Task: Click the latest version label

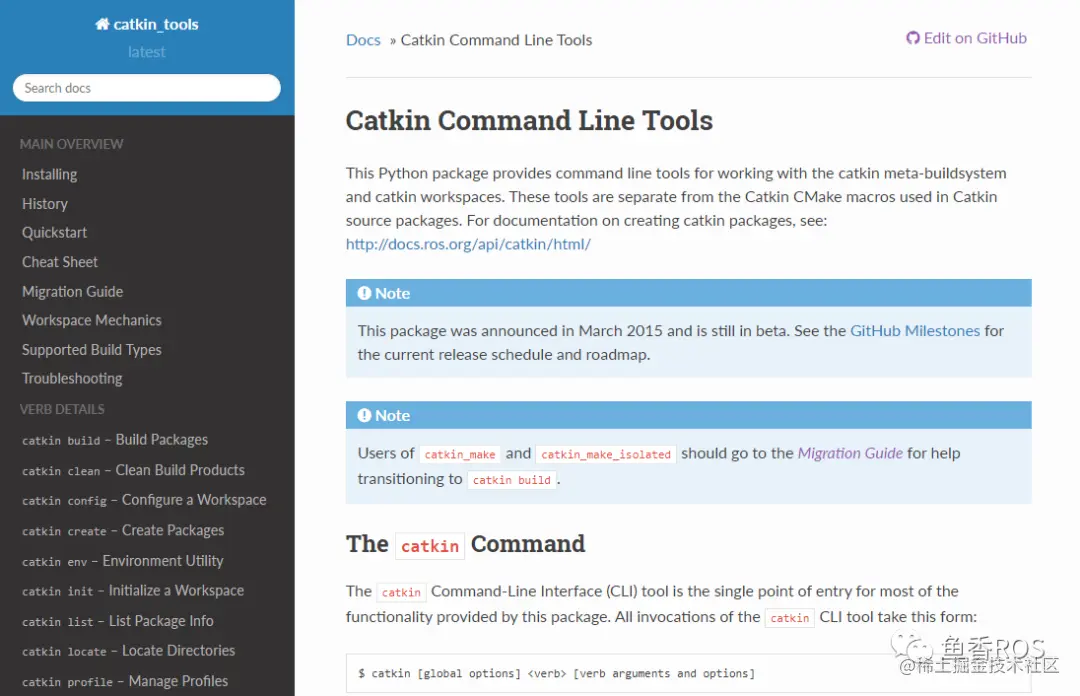Action: tap(147, 52)
